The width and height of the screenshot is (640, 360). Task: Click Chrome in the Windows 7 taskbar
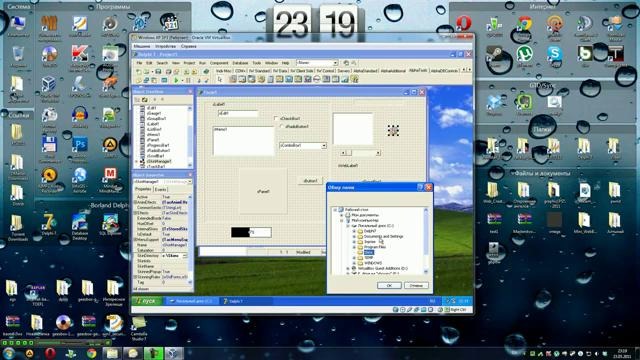(91, 353)
